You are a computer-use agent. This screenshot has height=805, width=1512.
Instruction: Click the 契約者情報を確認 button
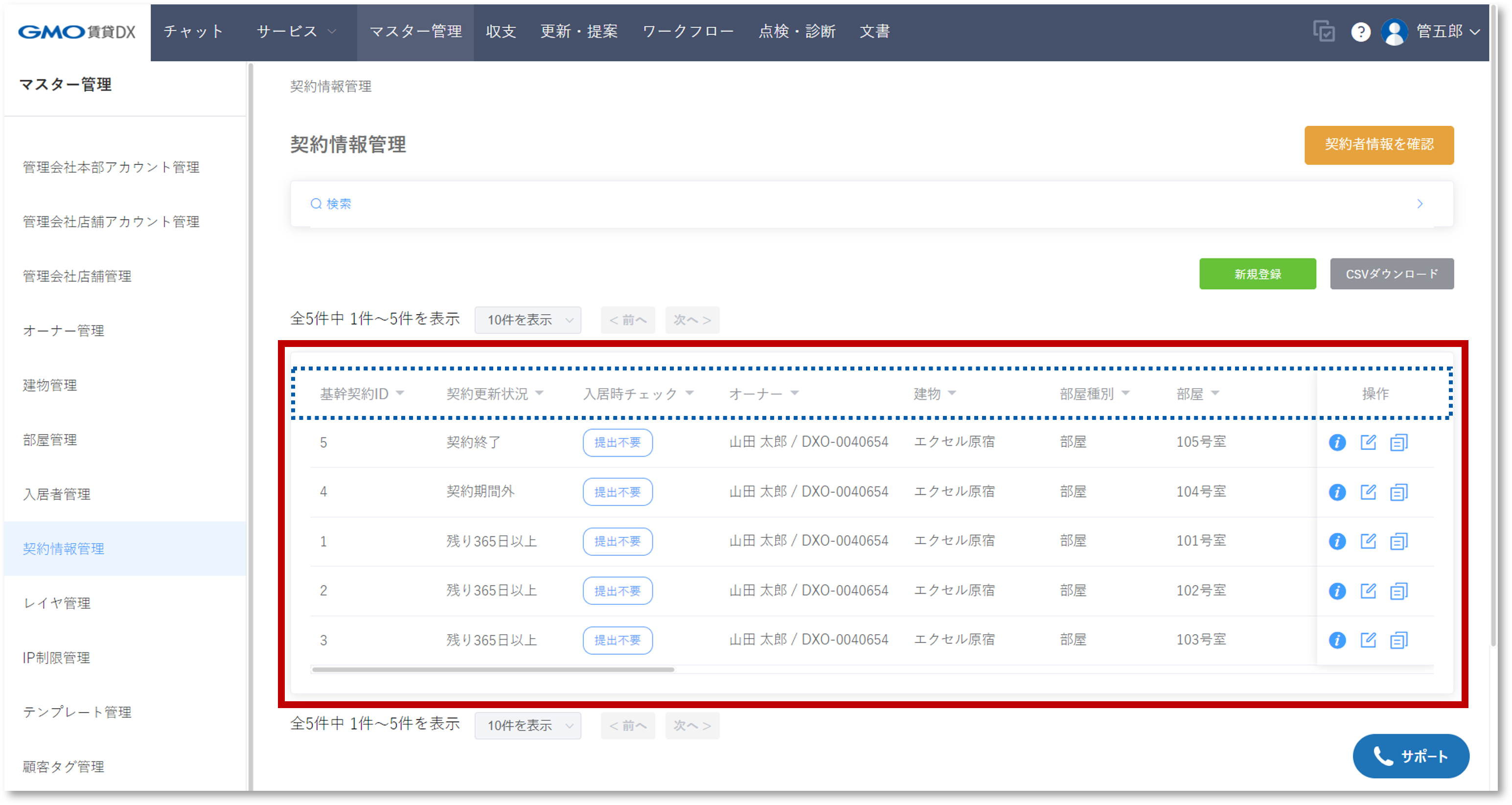pyautogui.click(x=1379, y=145)
